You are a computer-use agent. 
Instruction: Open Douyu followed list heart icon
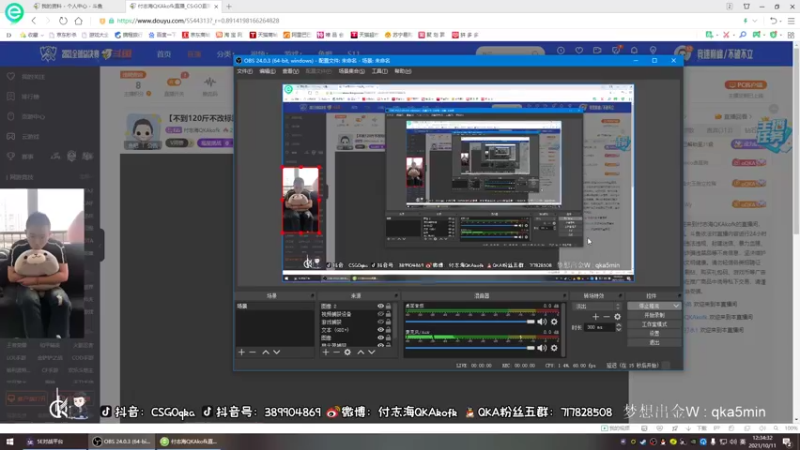click(x=579, y=51)
